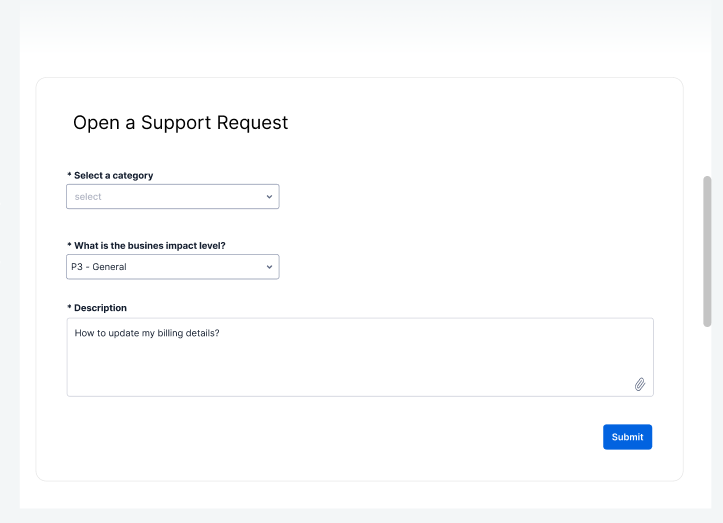The width and height of the screenshot is (723, 523).
Task: Click scrollbar track below the thumb
Action: pos(707,415)
